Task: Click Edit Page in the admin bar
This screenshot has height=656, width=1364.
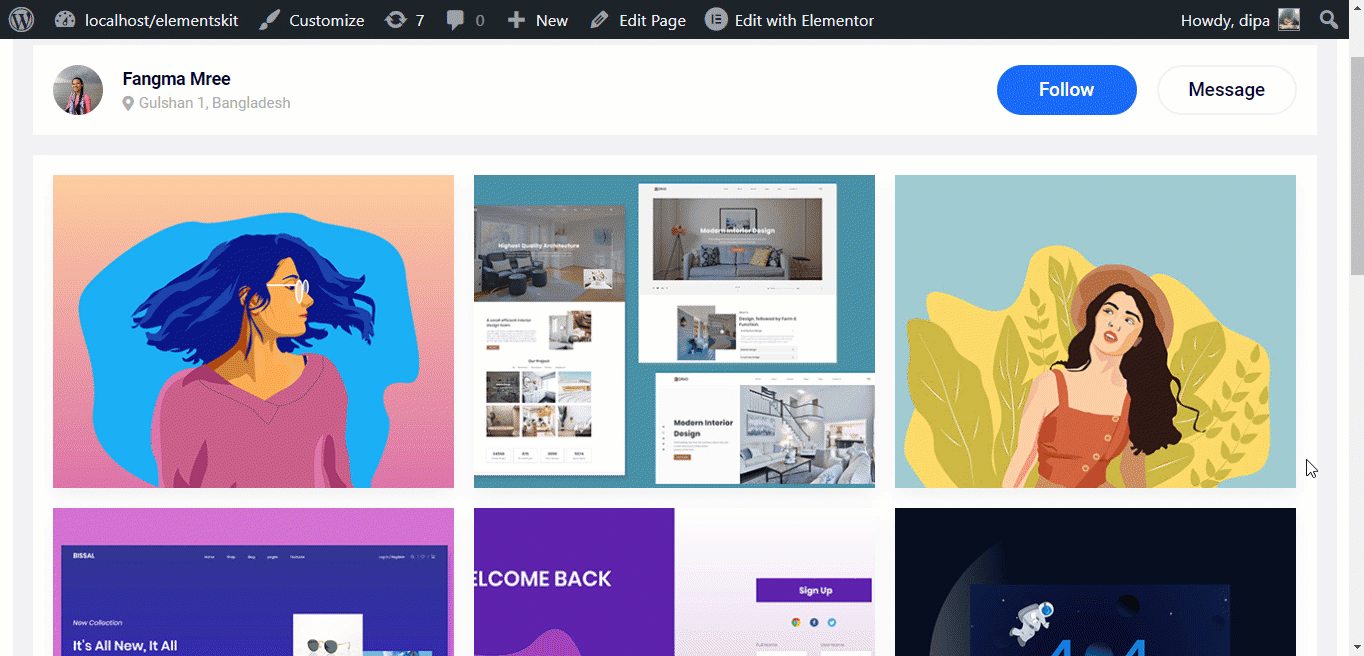Action: [x=638, y=20]
